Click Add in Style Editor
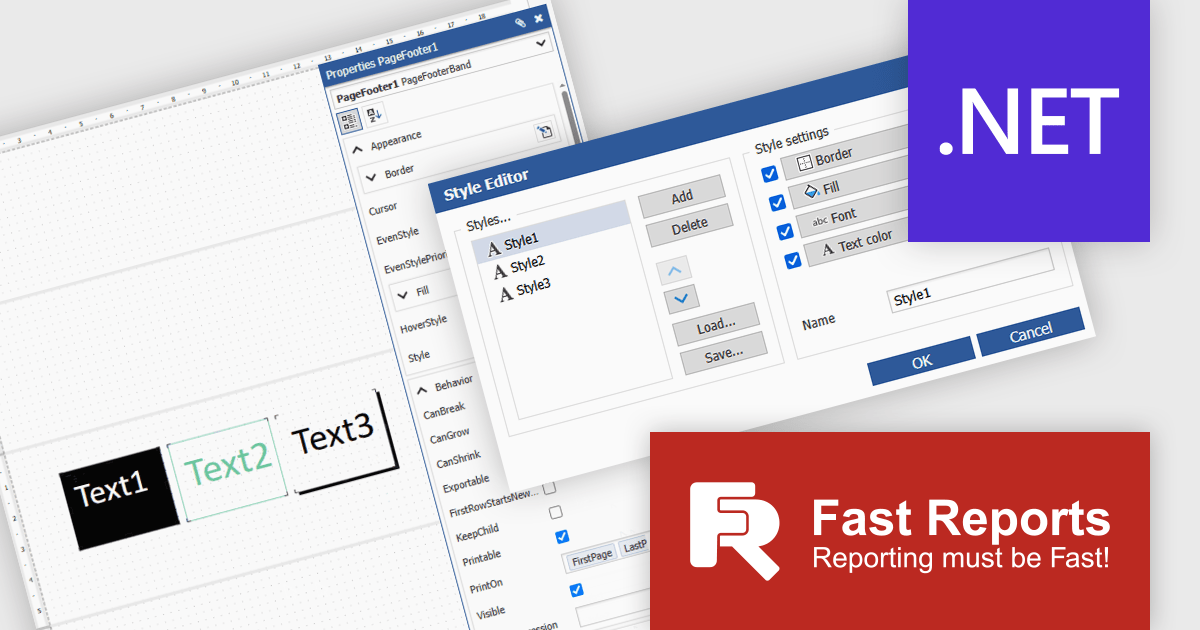This screenshot has width=1200, height=630. (x=682, y=195)
